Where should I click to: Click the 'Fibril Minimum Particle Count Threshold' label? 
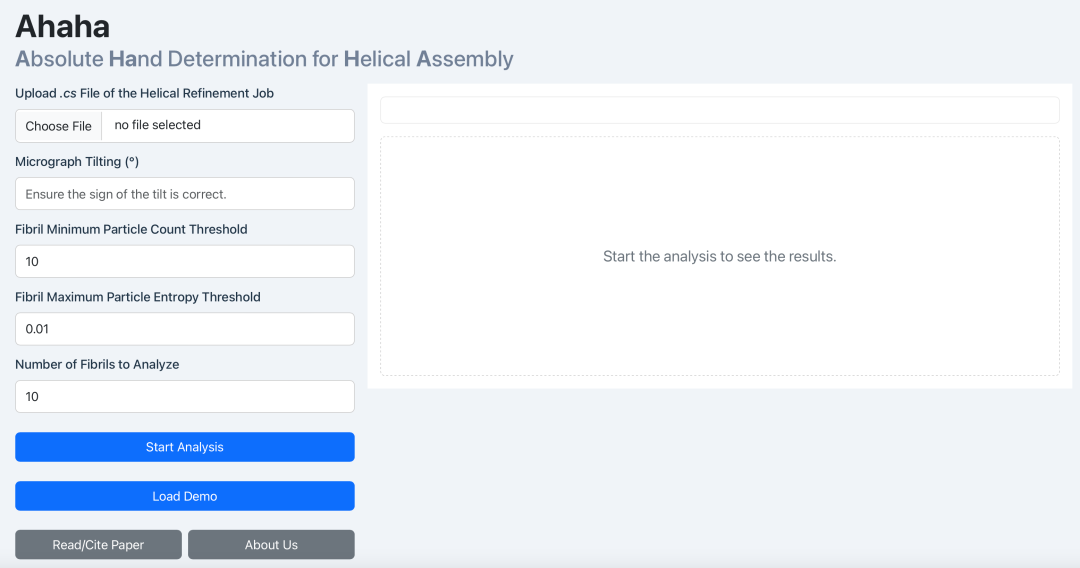(x=131, y=229)
